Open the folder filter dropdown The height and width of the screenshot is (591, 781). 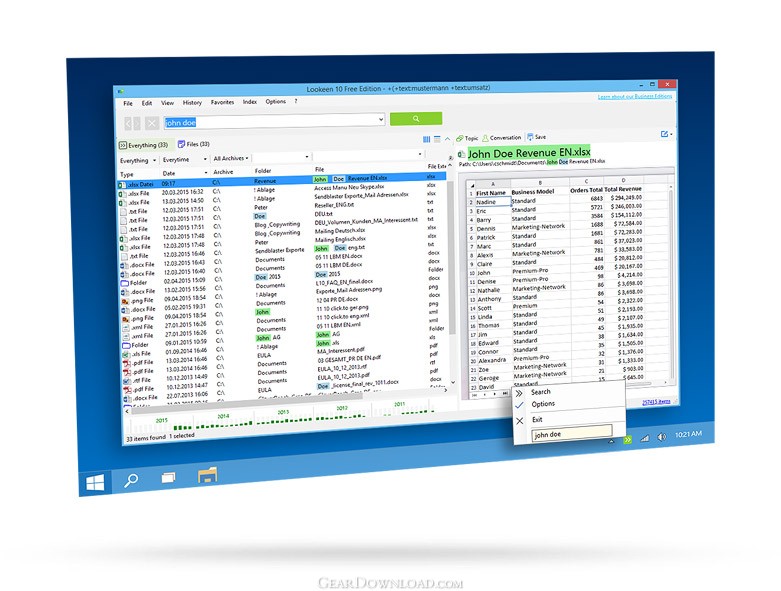(x=307, y=157)
